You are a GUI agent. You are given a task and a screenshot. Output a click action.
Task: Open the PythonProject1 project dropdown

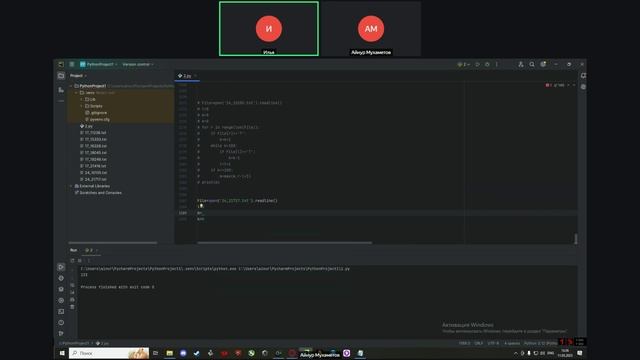tap(98, 64)
